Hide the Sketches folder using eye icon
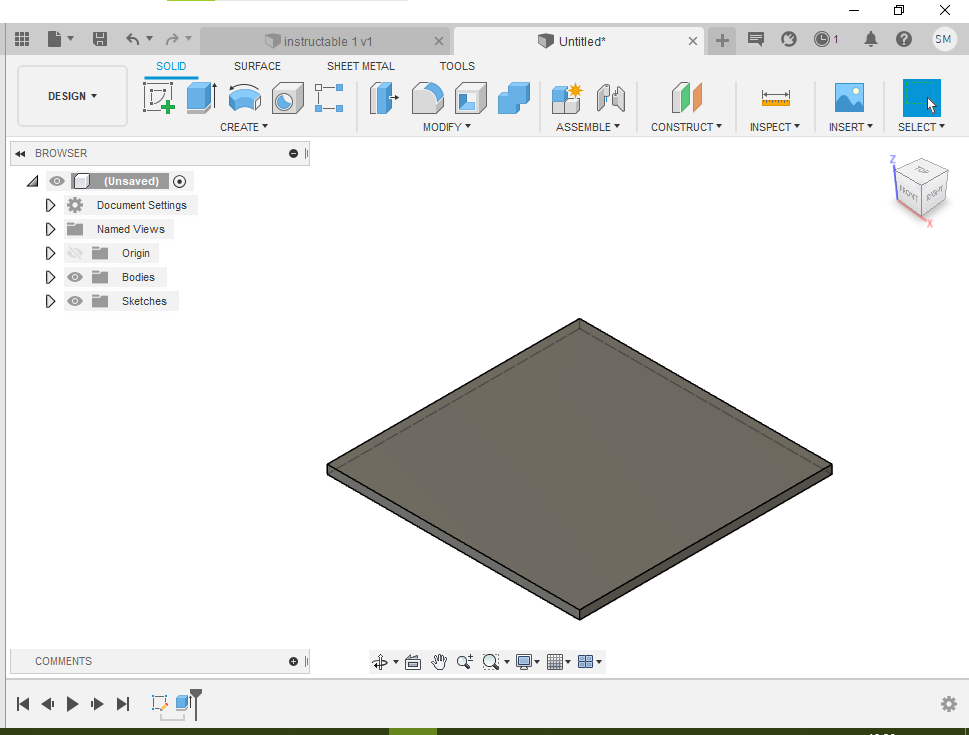The height and width of the screenshot is (735, 969). click(75, 301)
